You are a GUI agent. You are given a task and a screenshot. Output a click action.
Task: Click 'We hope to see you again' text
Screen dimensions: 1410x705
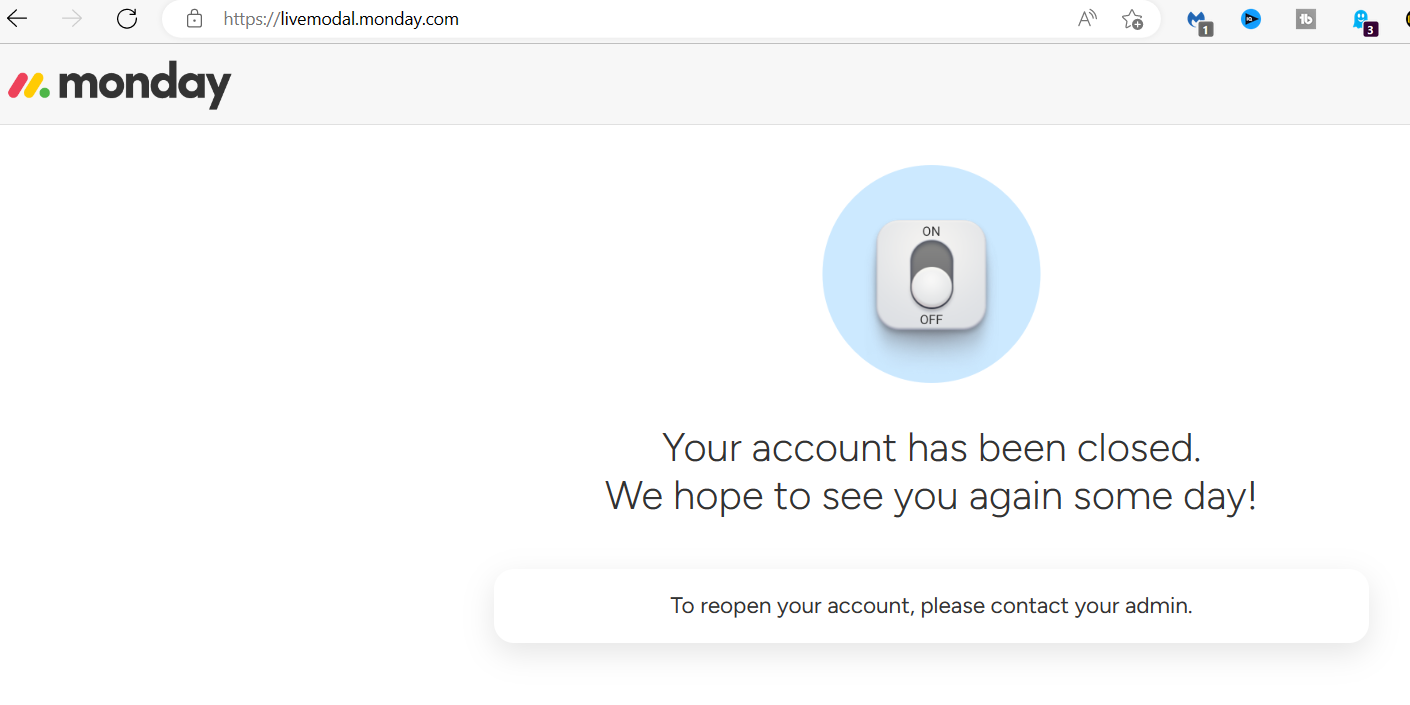click(931, 496)
